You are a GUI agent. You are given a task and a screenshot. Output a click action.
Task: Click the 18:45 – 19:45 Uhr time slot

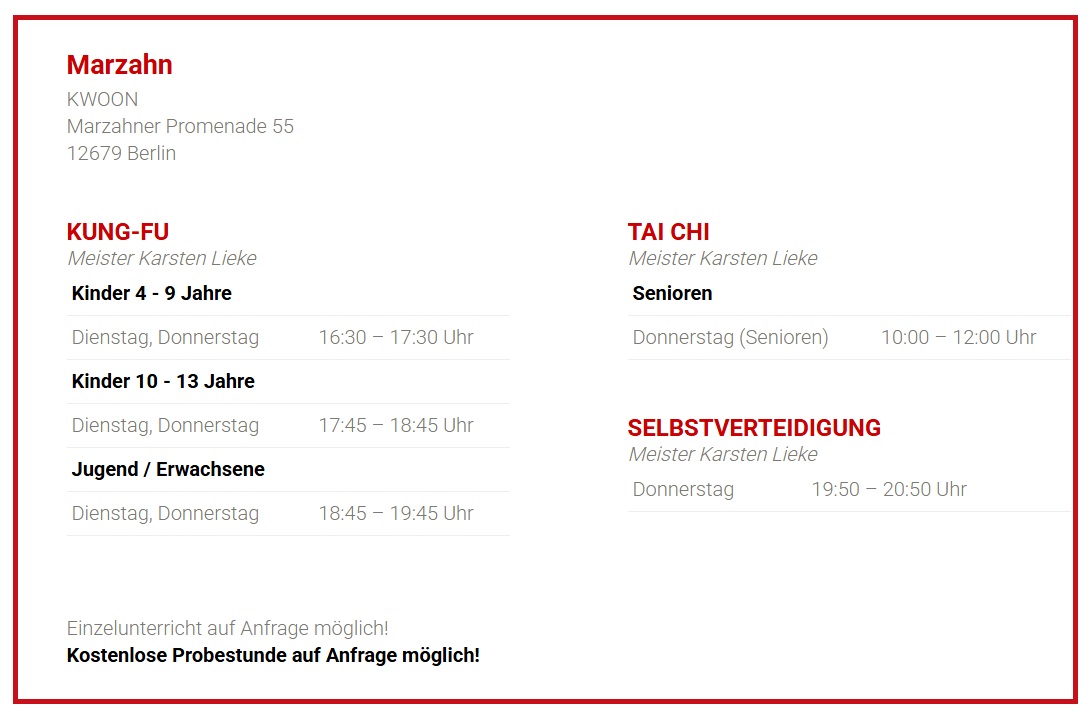pos(395,513)
